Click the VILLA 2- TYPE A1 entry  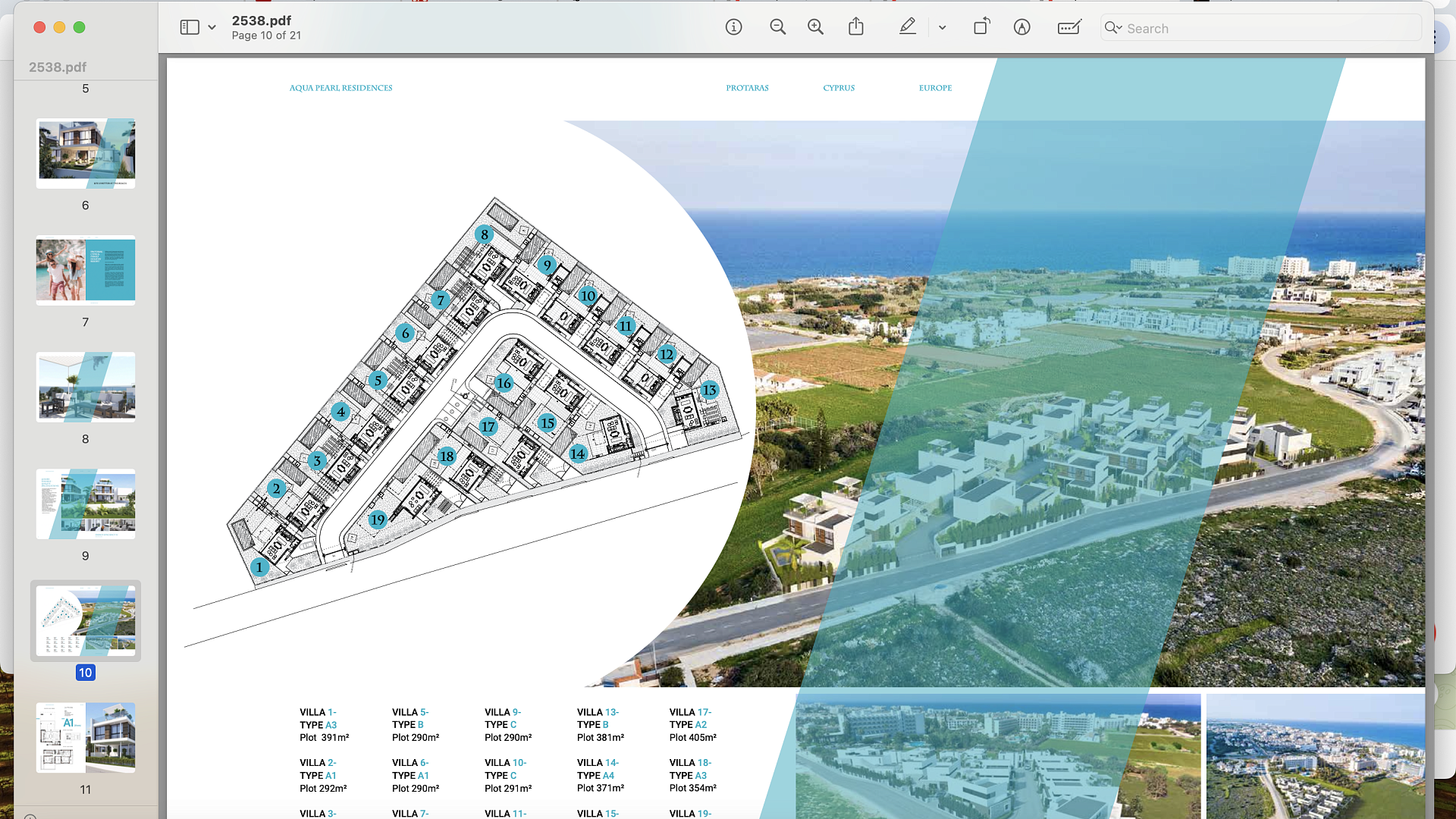click(323, 776)
